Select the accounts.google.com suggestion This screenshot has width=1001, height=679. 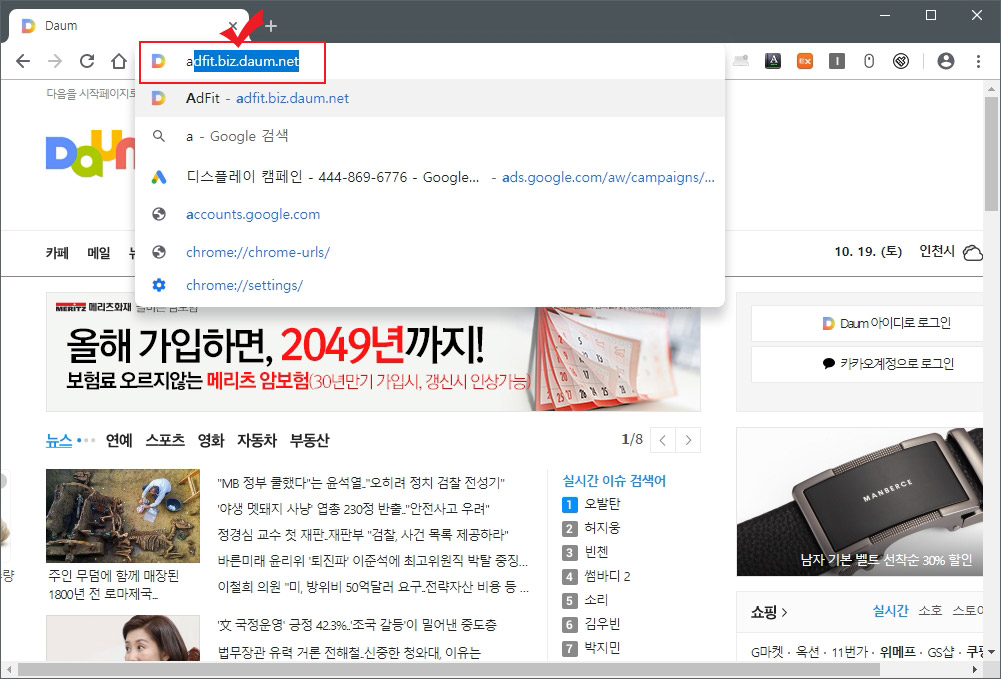pyautogui.click(x=430, y=214)
